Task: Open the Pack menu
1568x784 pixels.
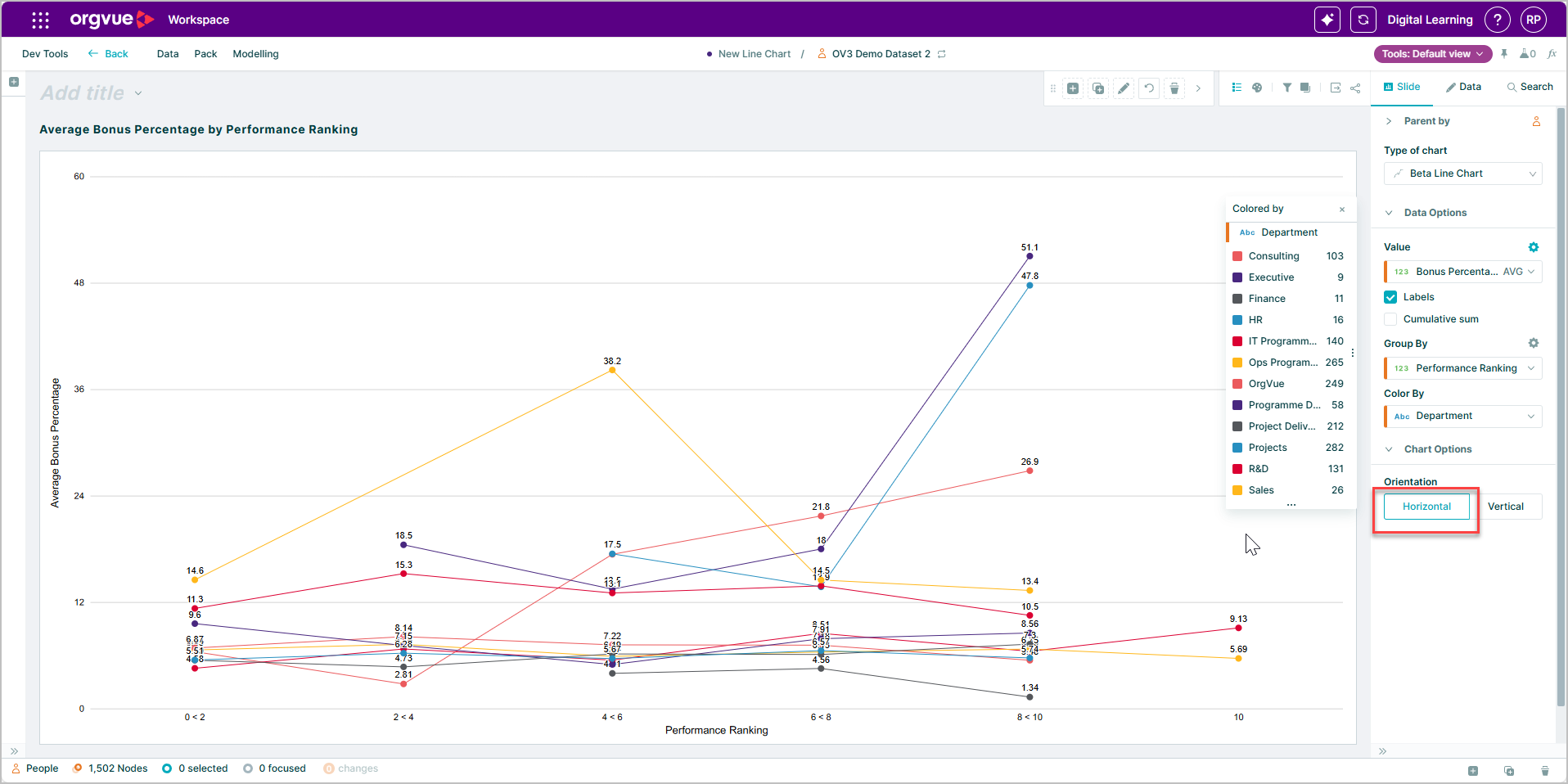Action: click(x=205, y=54)
